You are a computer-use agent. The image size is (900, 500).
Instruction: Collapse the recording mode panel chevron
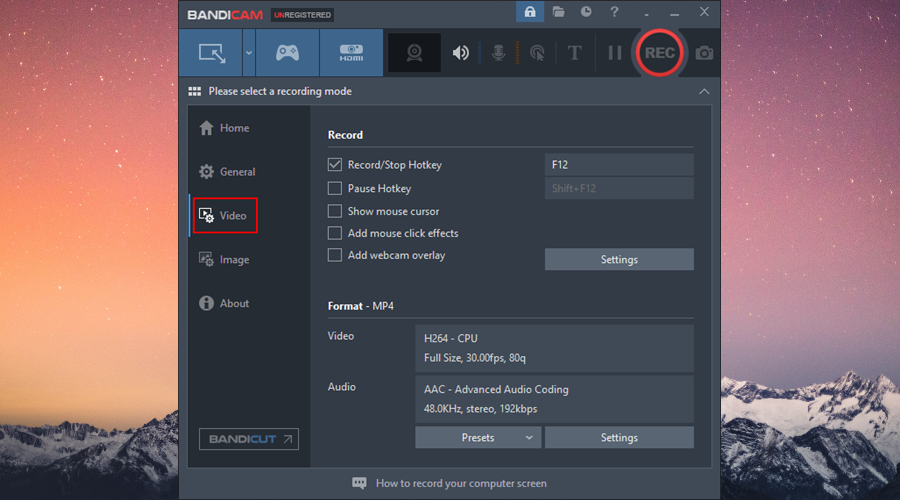click(x=704, y=92)
